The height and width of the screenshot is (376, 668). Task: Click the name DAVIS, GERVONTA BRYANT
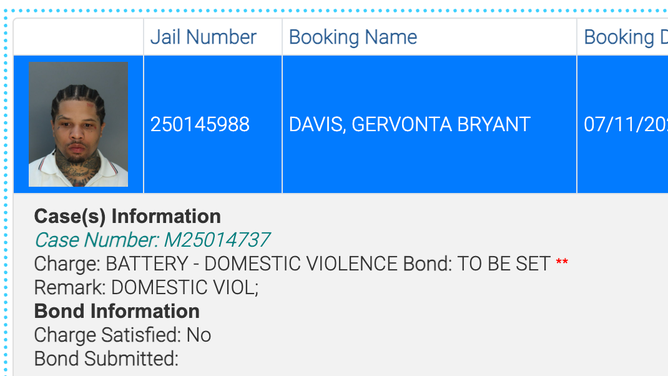point(409,124)
